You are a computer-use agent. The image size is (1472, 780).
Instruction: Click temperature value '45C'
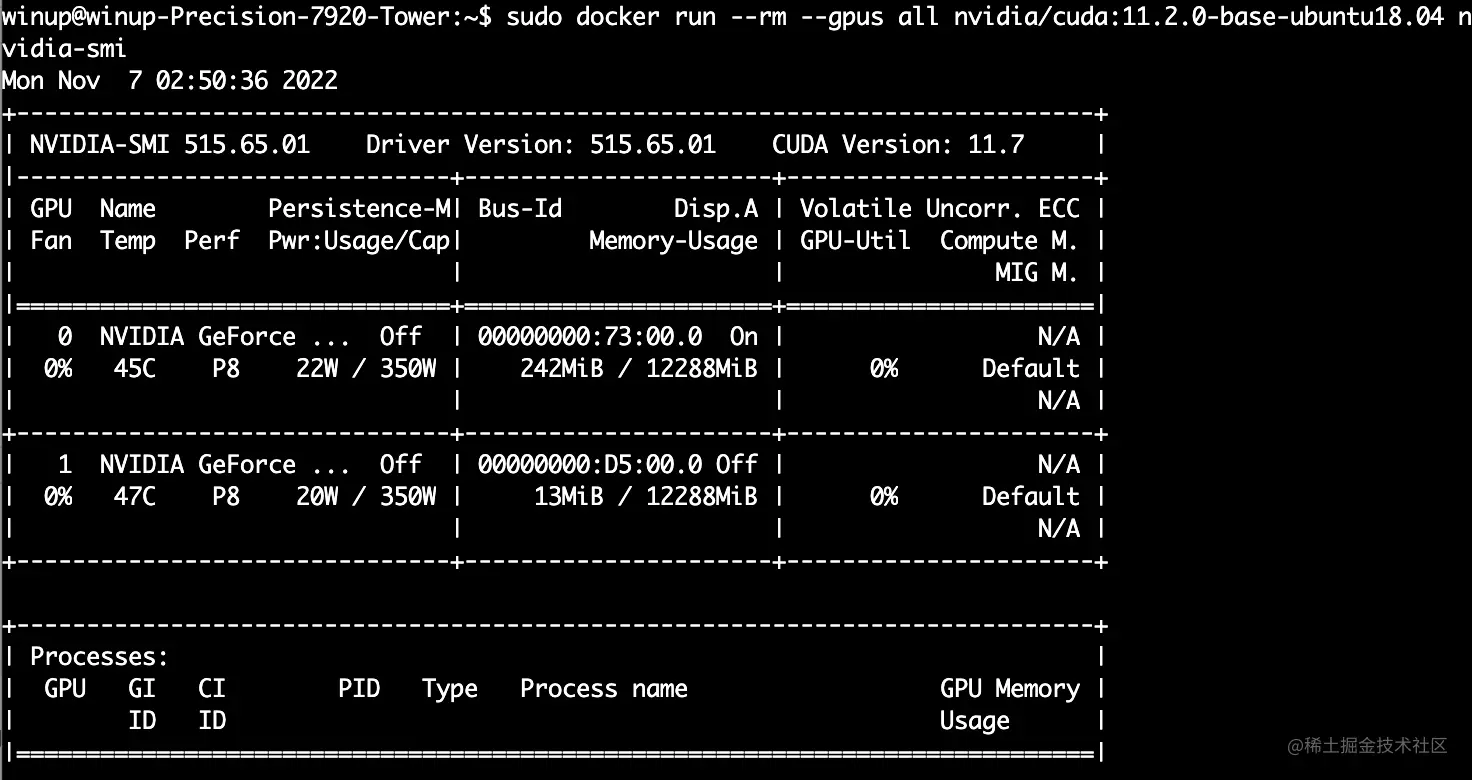[x=135, y=368]
